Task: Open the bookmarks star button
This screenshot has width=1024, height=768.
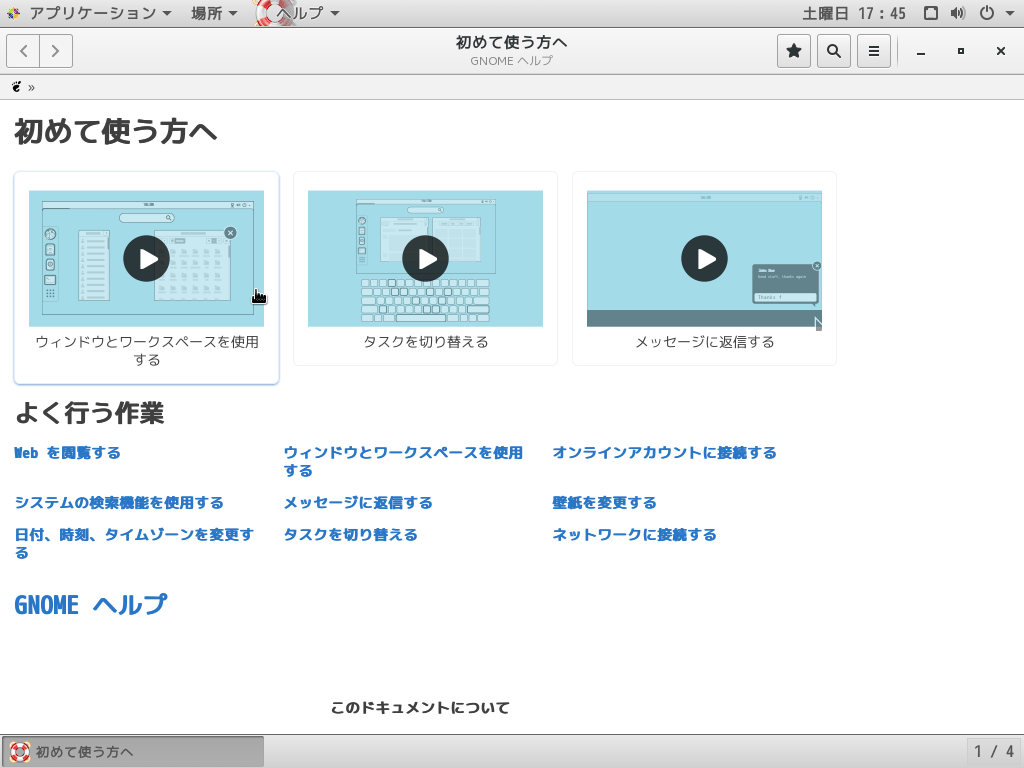Action: pyautogui.click(x=794, y=51)
